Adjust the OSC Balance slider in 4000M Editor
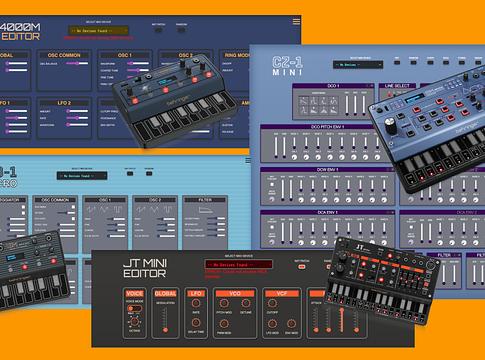Viewport: 485px width, 360px height. click(x=77, y=63)
